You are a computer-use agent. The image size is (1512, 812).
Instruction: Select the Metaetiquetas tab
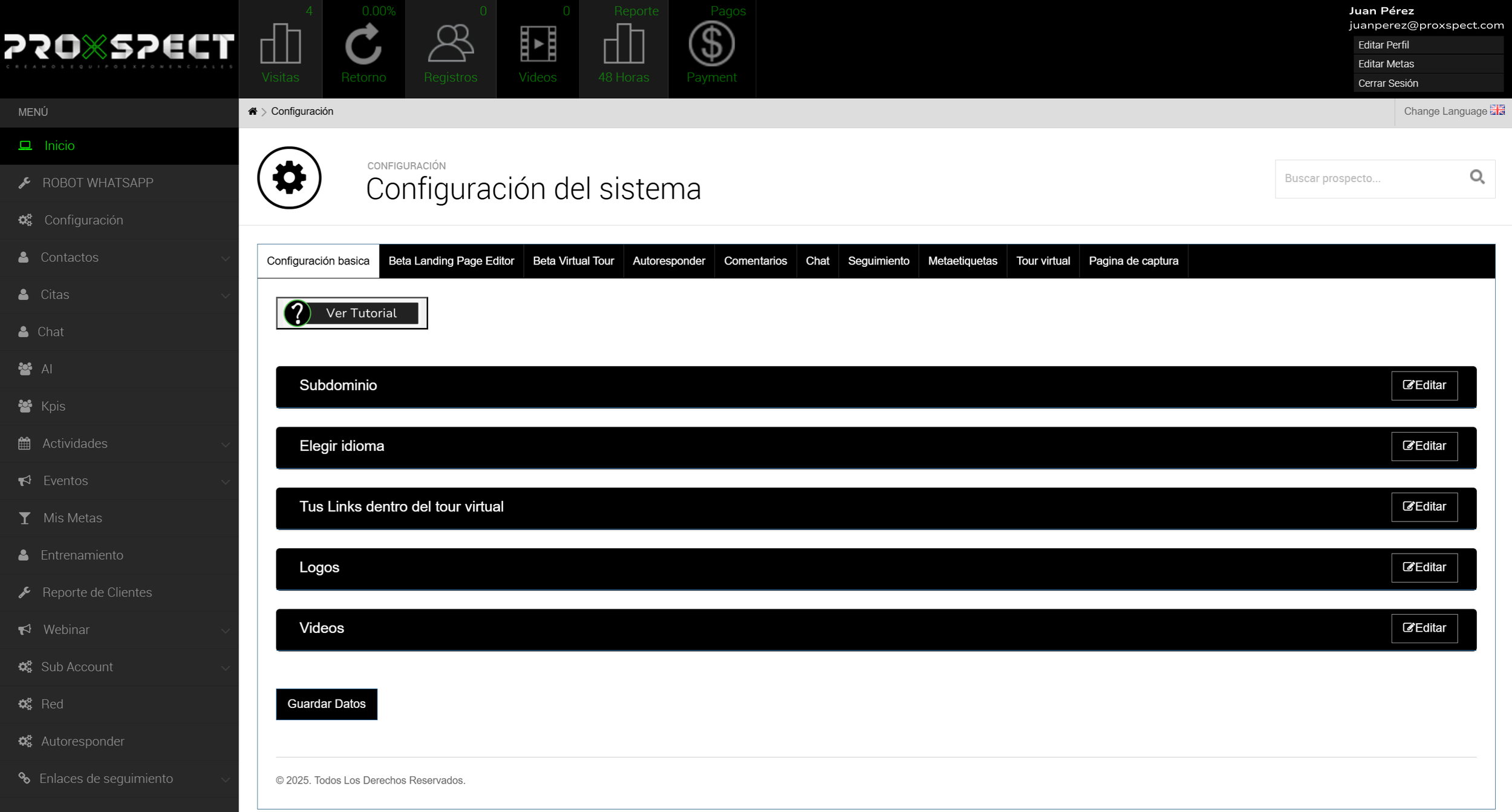point(962,261)
